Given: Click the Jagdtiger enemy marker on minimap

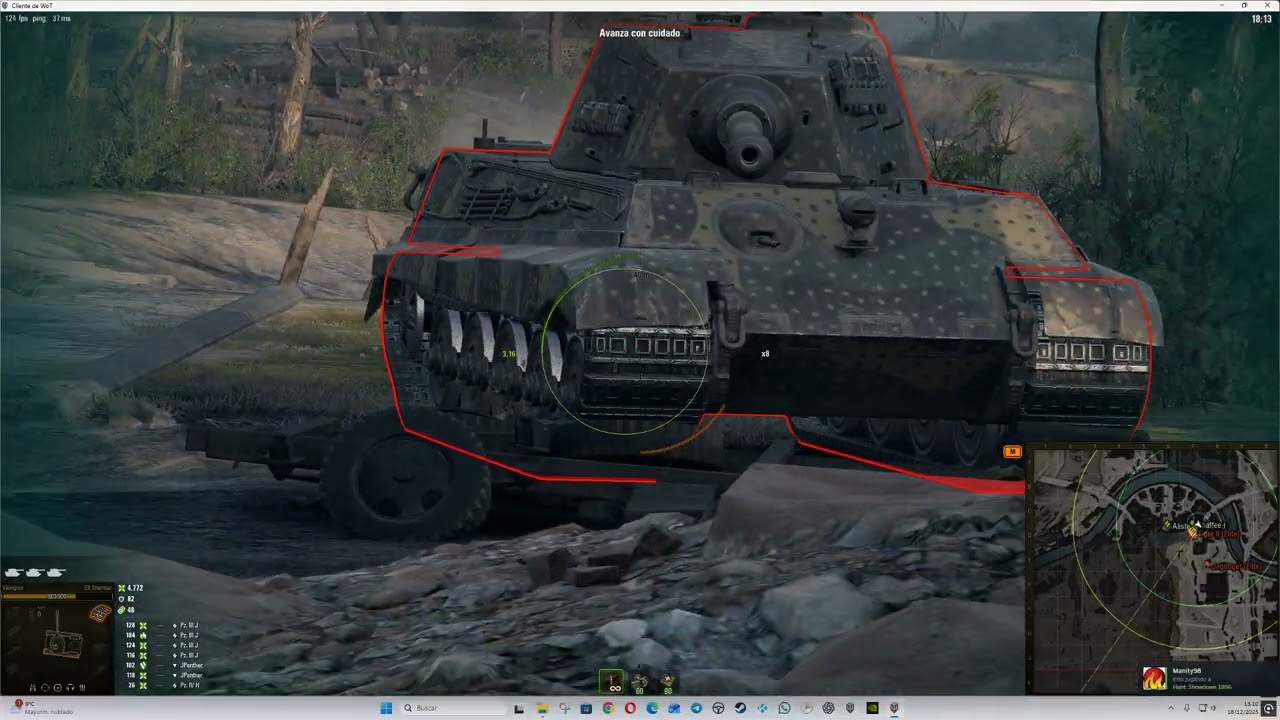Looking at the screenshot, I should (x=1209, y=565).
